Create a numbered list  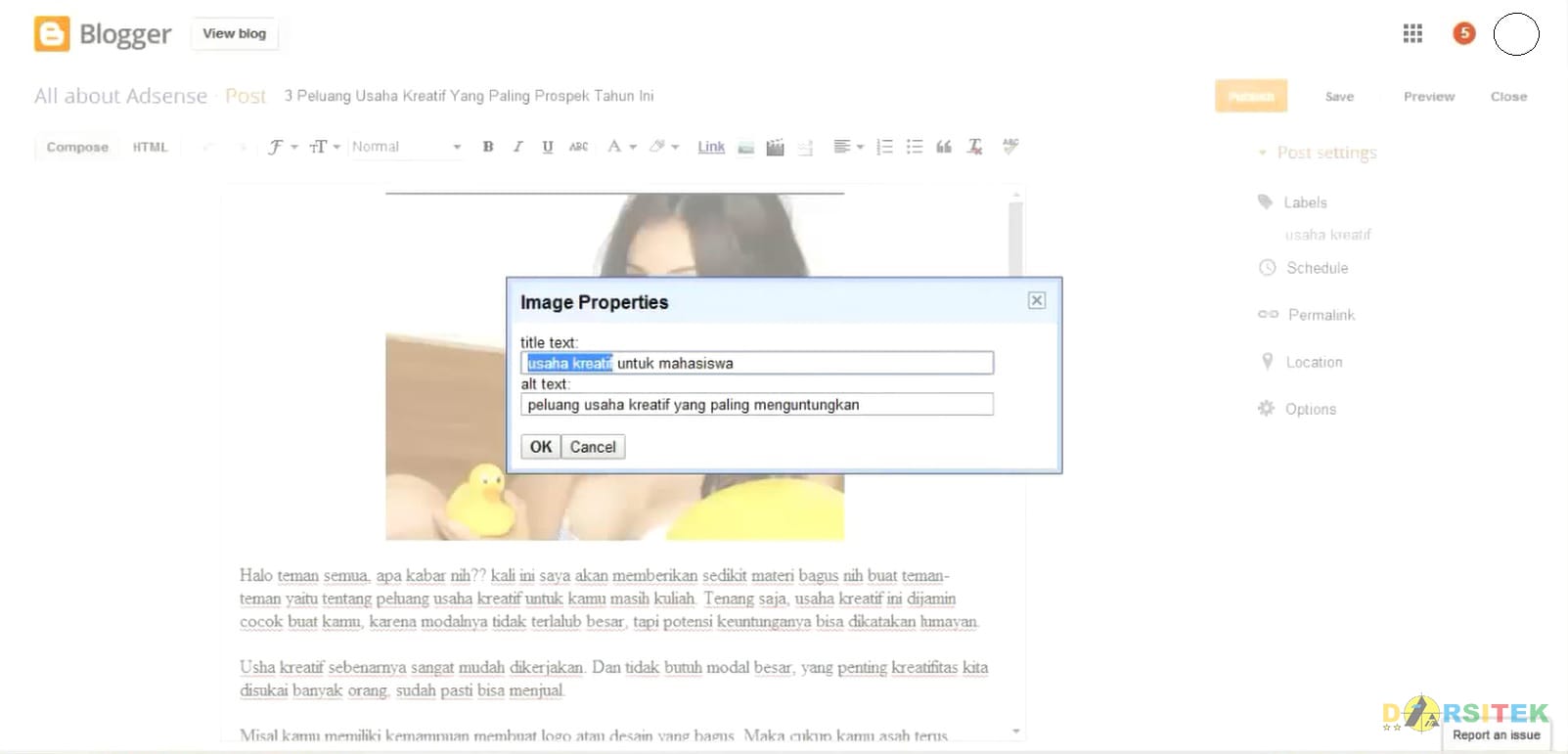[x=884, y=147]
